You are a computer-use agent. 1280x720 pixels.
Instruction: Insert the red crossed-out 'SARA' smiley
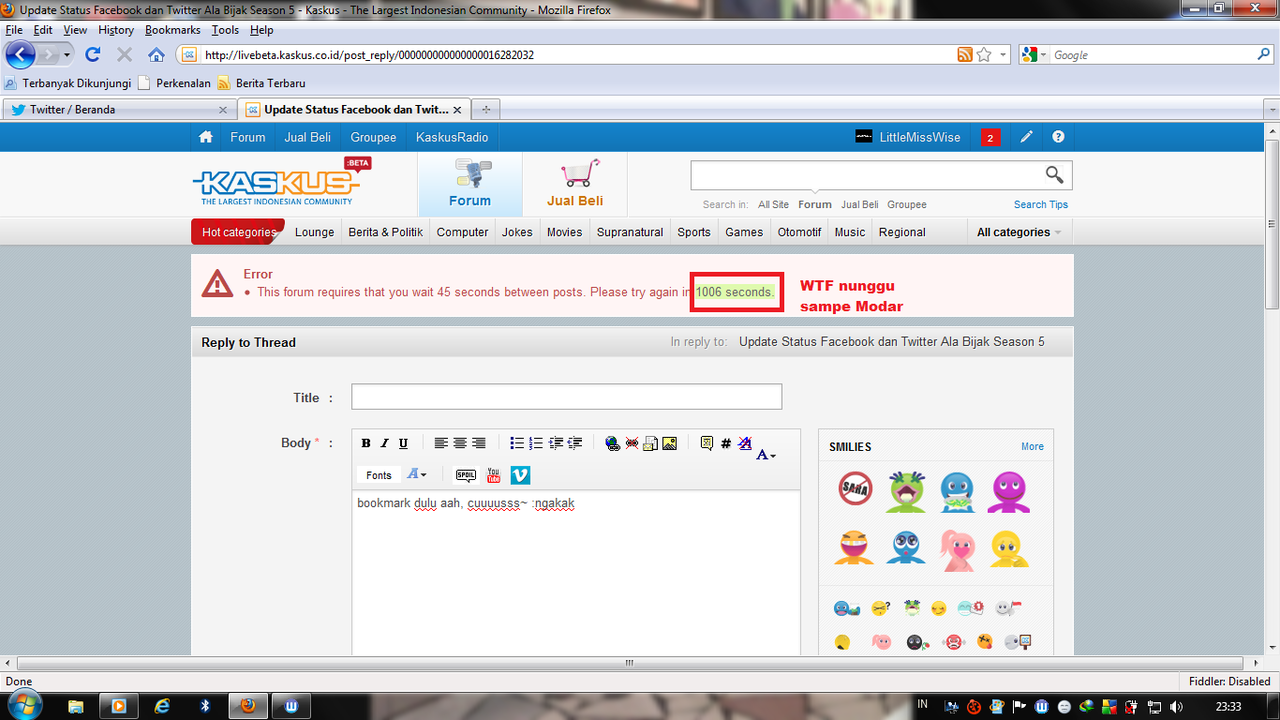point(855,489)
